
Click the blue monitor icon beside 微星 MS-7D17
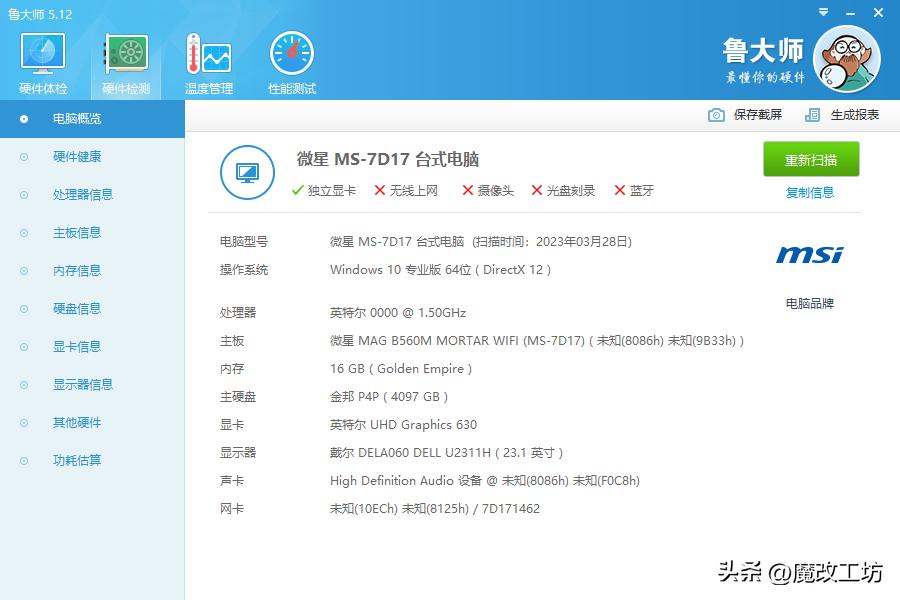click(247, 172)
